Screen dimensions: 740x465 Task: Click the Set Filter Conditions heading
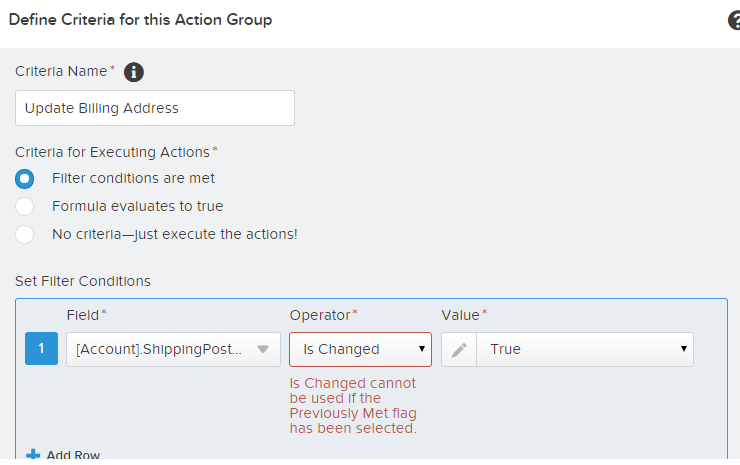pos(83,281)
